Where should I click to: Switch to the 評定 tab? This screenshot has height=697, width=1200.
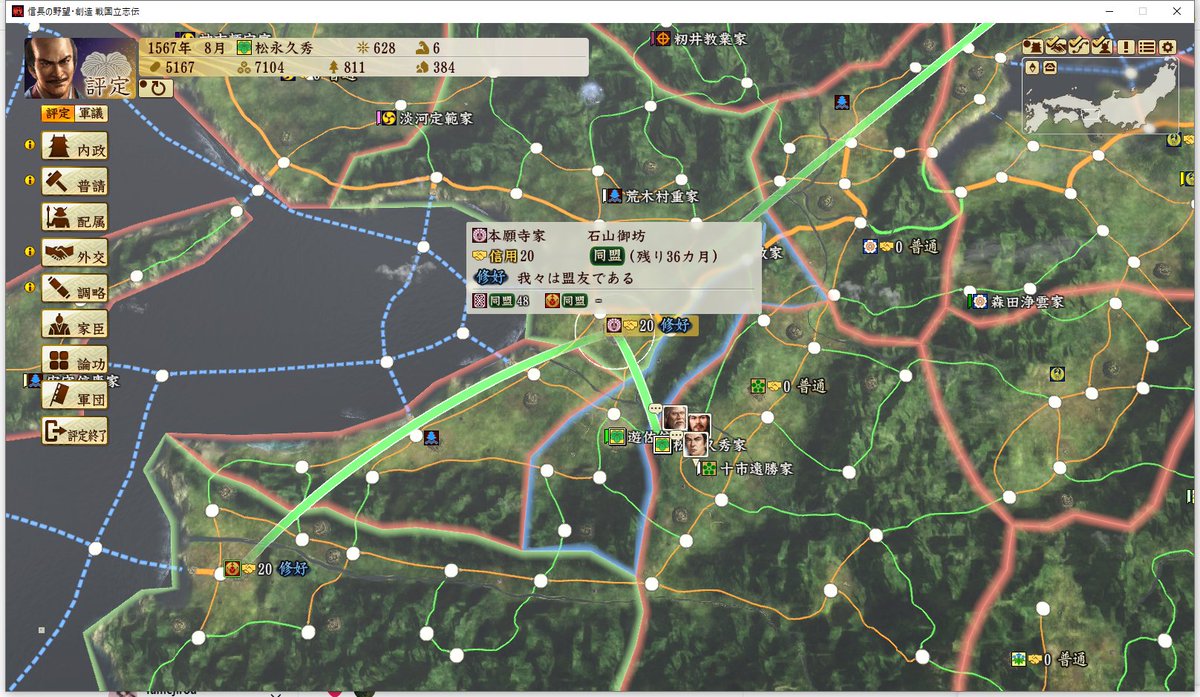(x=58, y=114)
